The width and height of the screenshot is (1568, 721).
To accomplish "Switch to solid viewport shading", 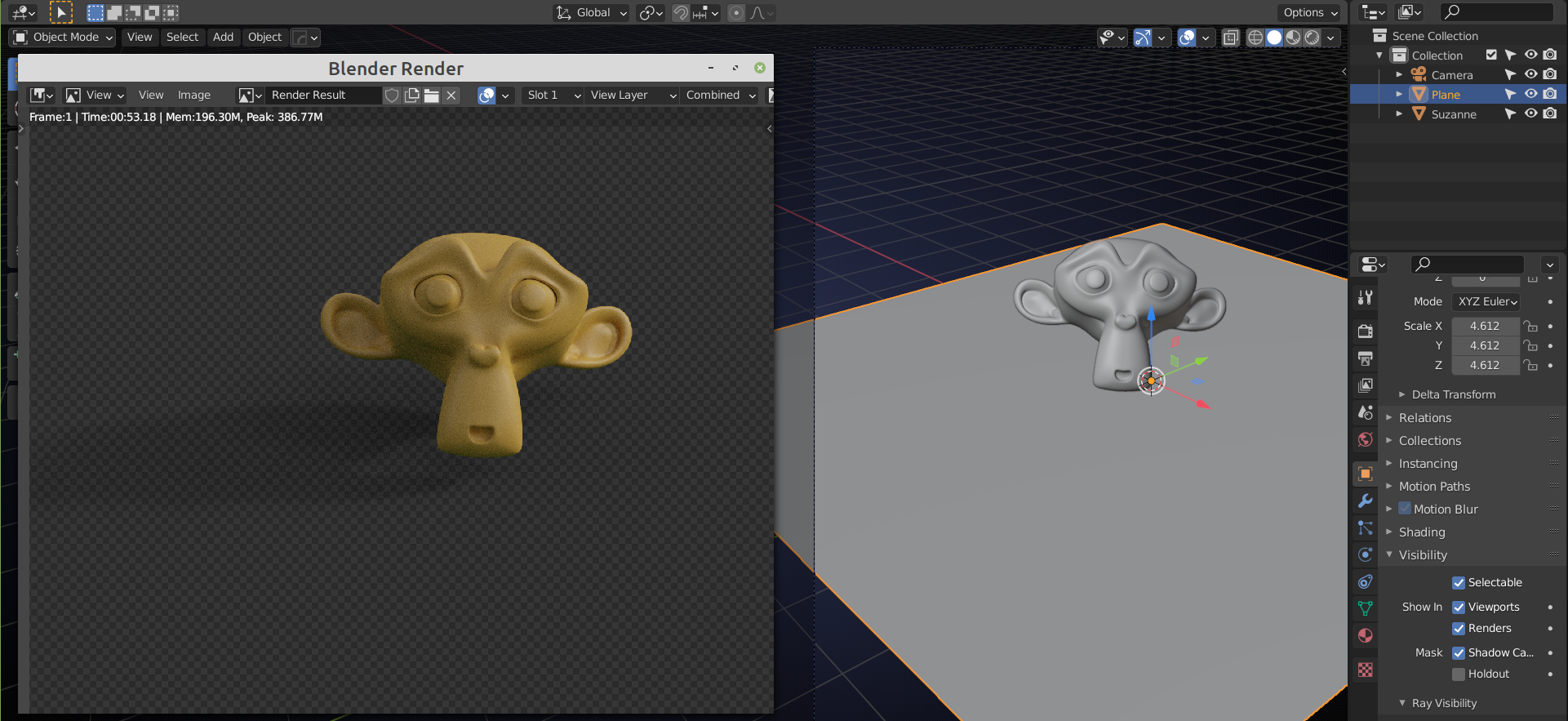I will point(1274,38).
